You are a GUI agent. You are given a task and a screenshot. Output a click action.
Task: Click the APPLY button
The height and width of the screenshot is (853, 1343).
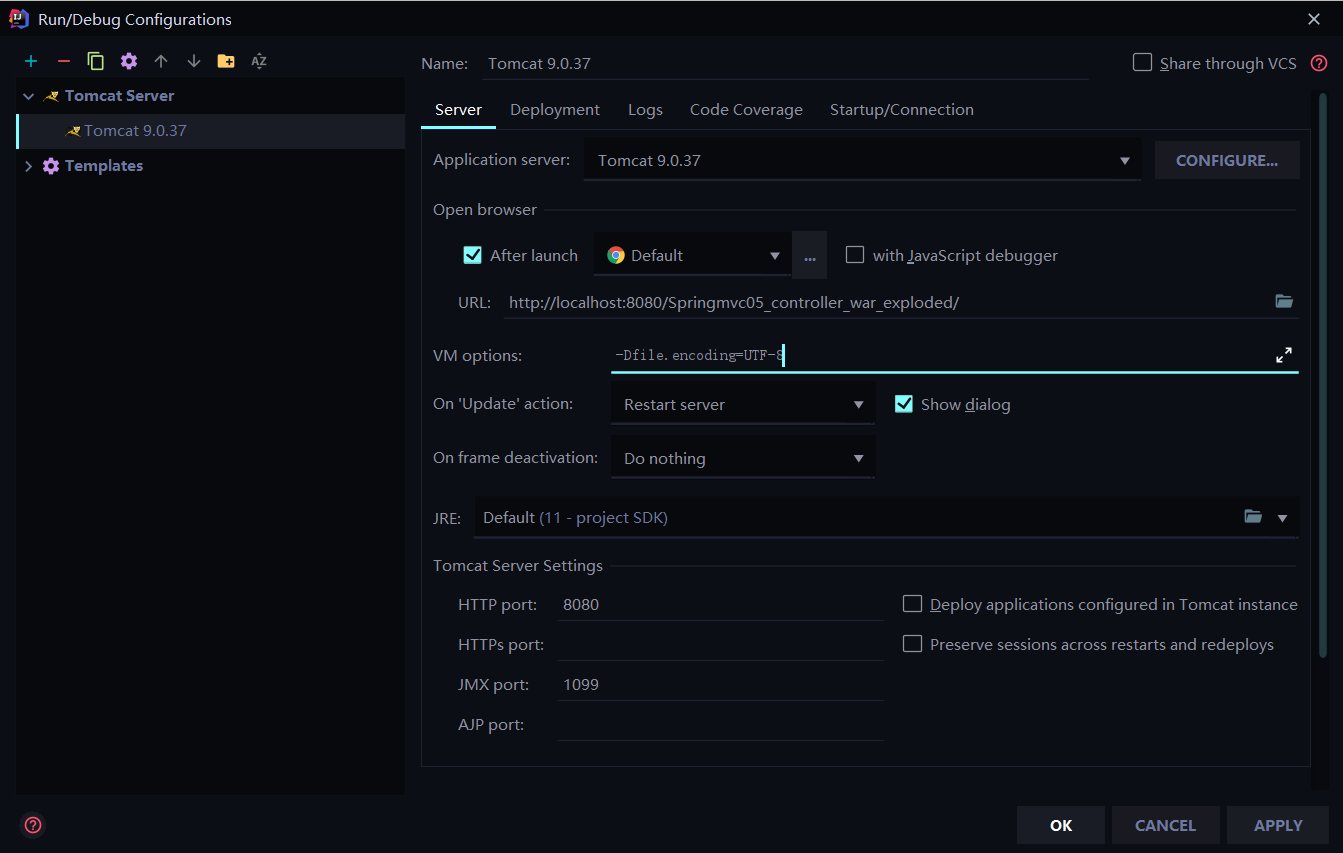coord(1278,825)
